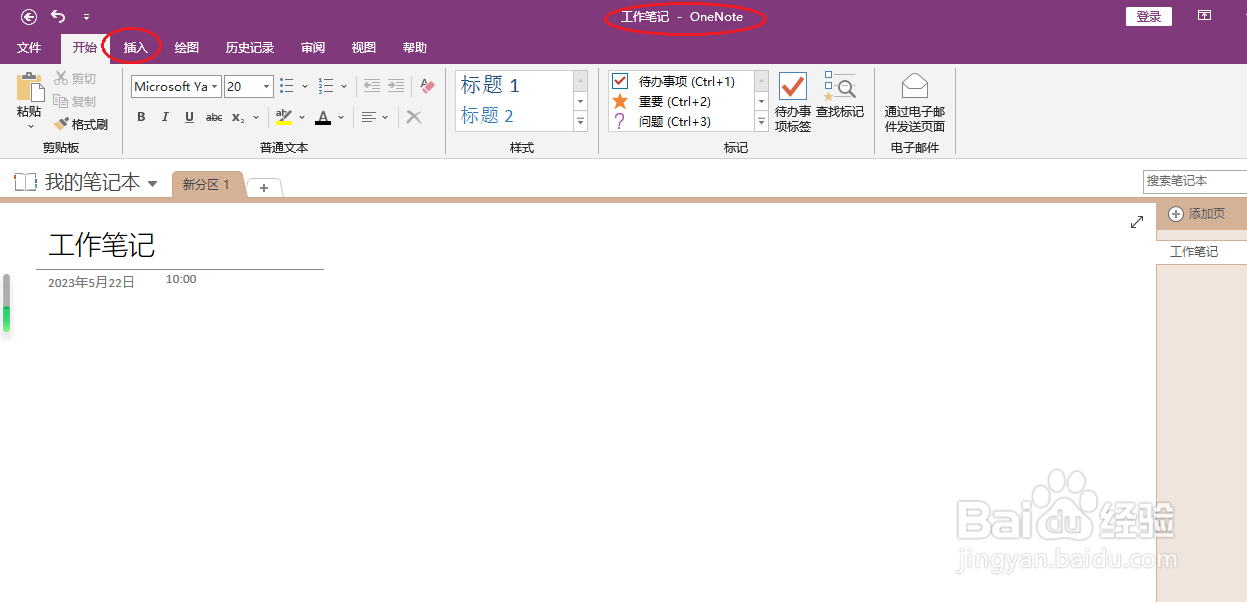Open highlight color picker arrow
The image size is (1247, 602).
(302, 117)
